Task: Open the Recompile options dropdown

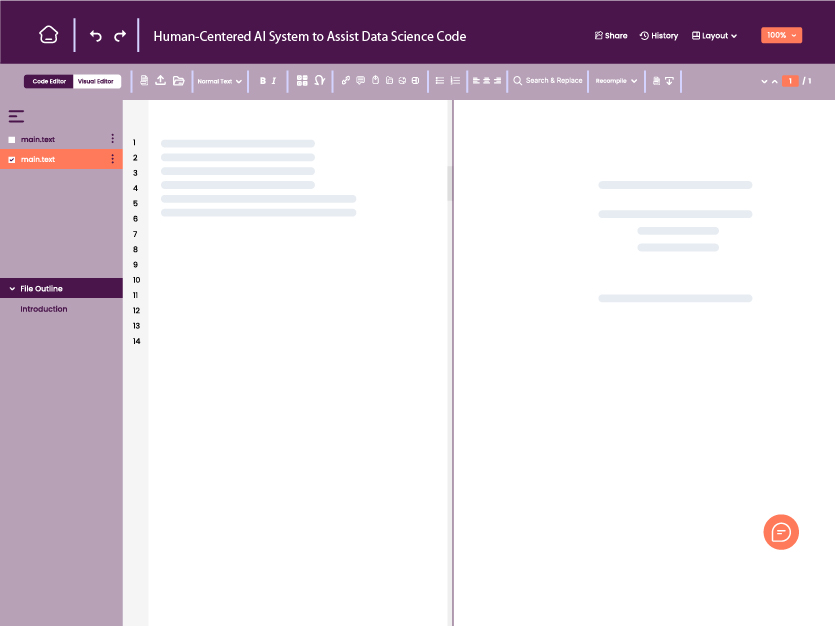Action: [615, 81]
